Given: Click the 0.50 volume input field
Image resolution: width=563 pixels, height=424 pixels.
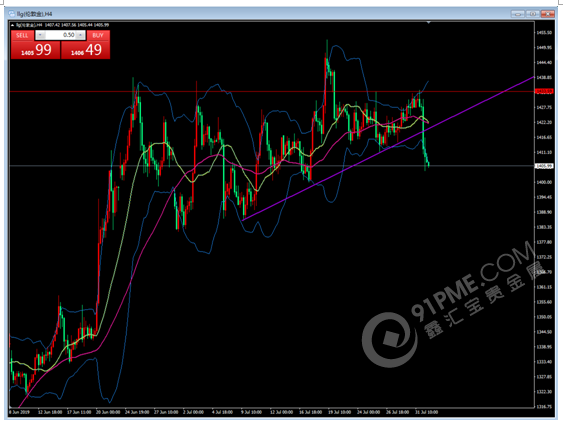Looking at the screenshot, I should point(60,35).
